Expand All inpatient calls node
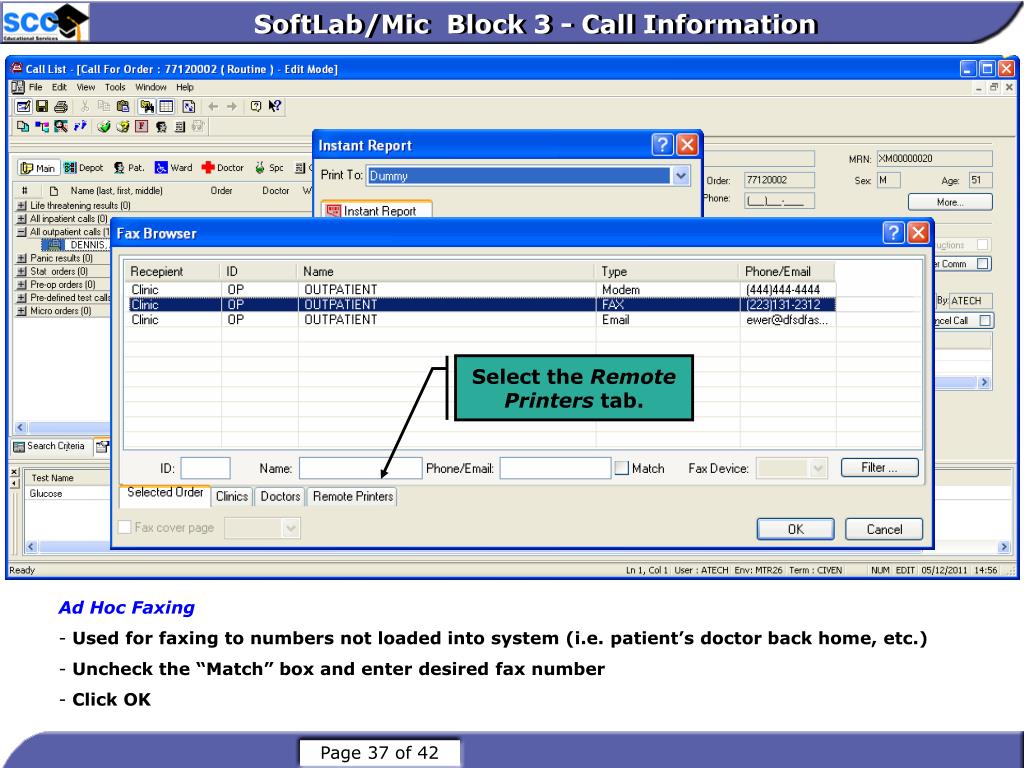 tap(22, 218)
